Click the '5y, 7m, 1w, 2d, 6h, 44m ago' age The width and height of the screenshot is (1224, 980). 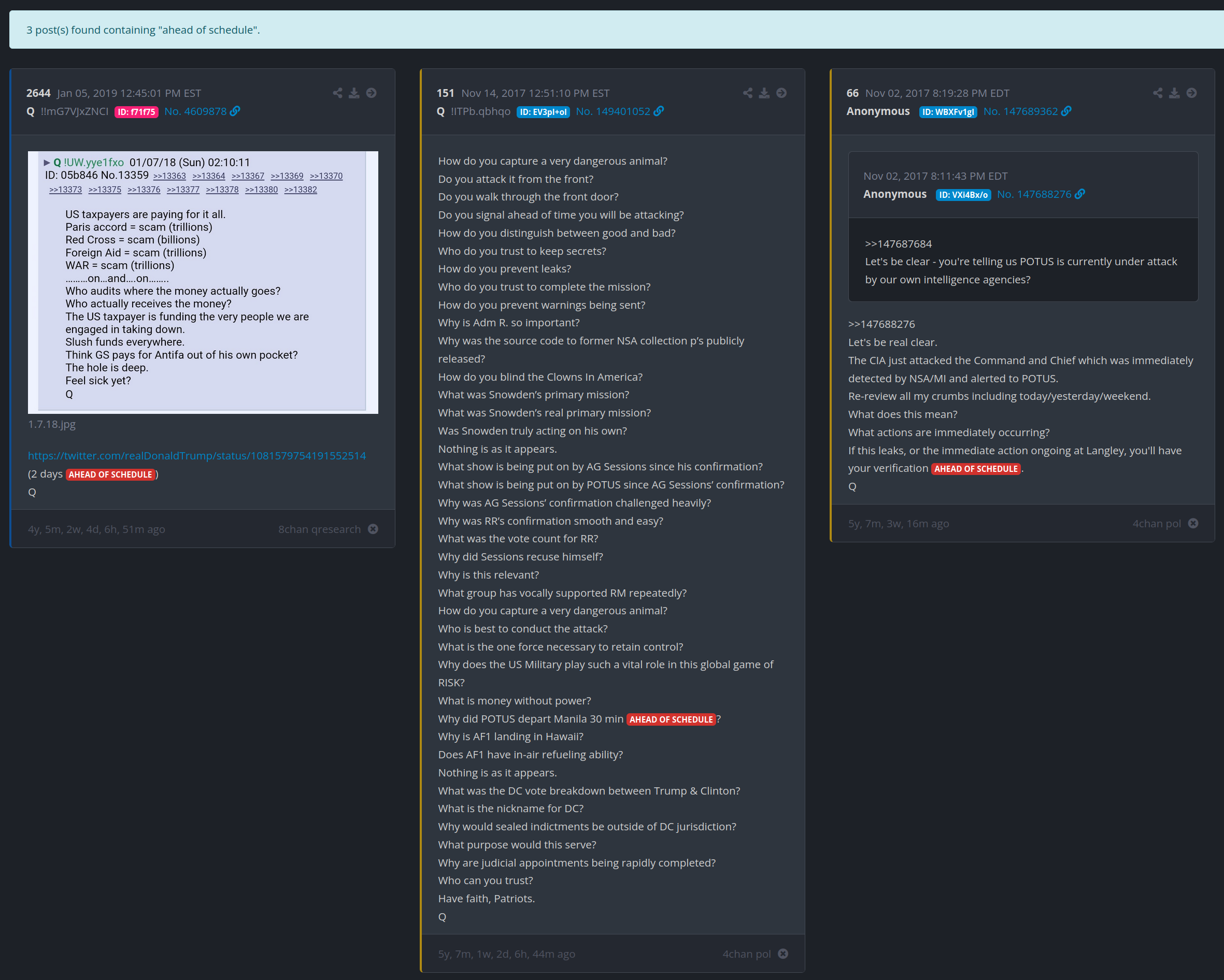pos(506,954)
